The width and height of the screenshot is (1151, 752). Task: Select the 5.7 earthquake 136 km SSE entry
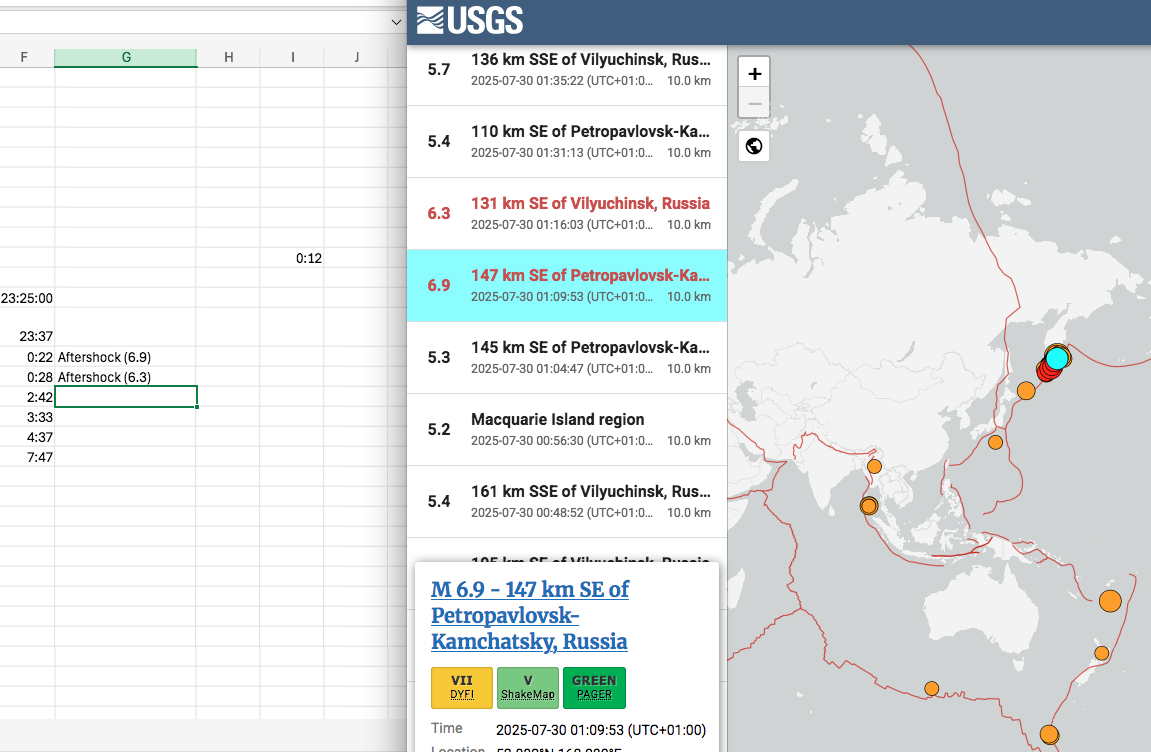tap(567, 69)
